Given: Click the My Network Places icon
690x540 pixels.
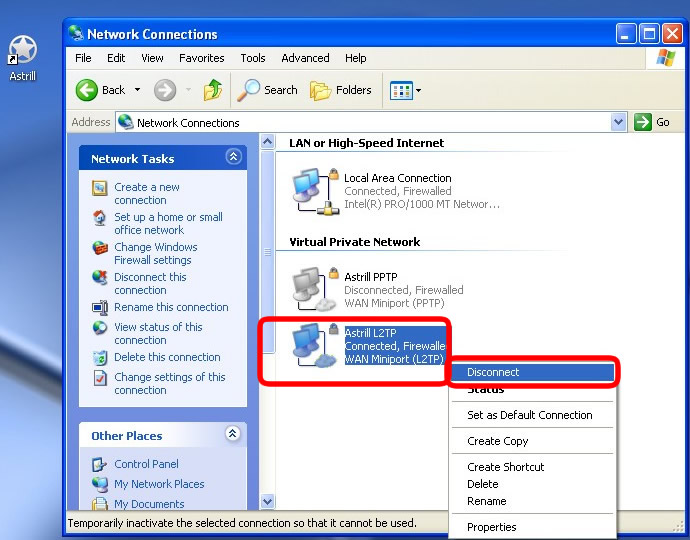Looking at the screenshot, I should (100, 485).
